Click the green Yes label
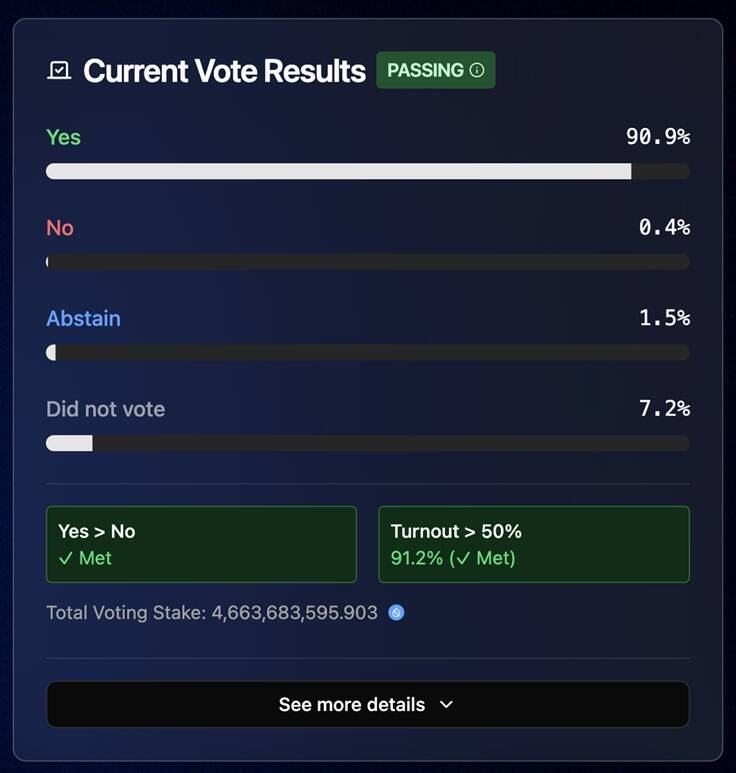Viewport: 736px width, 773px height. pos(64,138)
